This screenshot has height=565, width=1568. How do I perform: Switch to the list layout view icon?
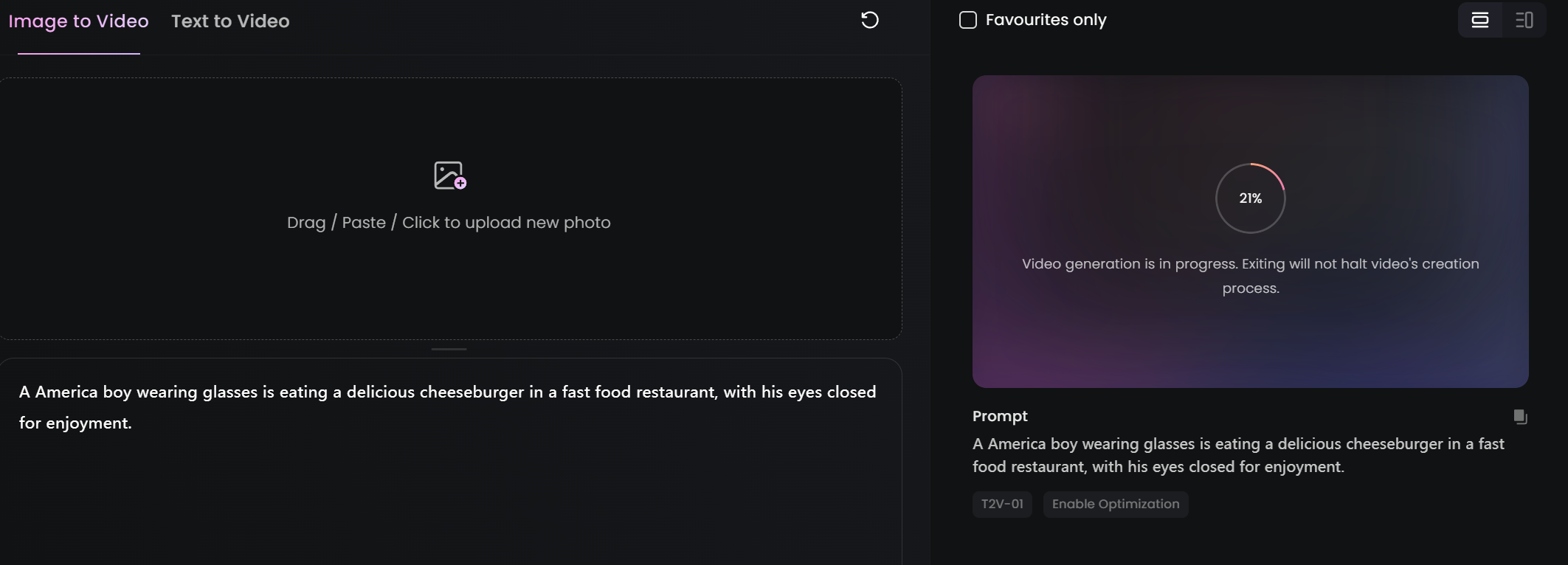click(1480, 20)
